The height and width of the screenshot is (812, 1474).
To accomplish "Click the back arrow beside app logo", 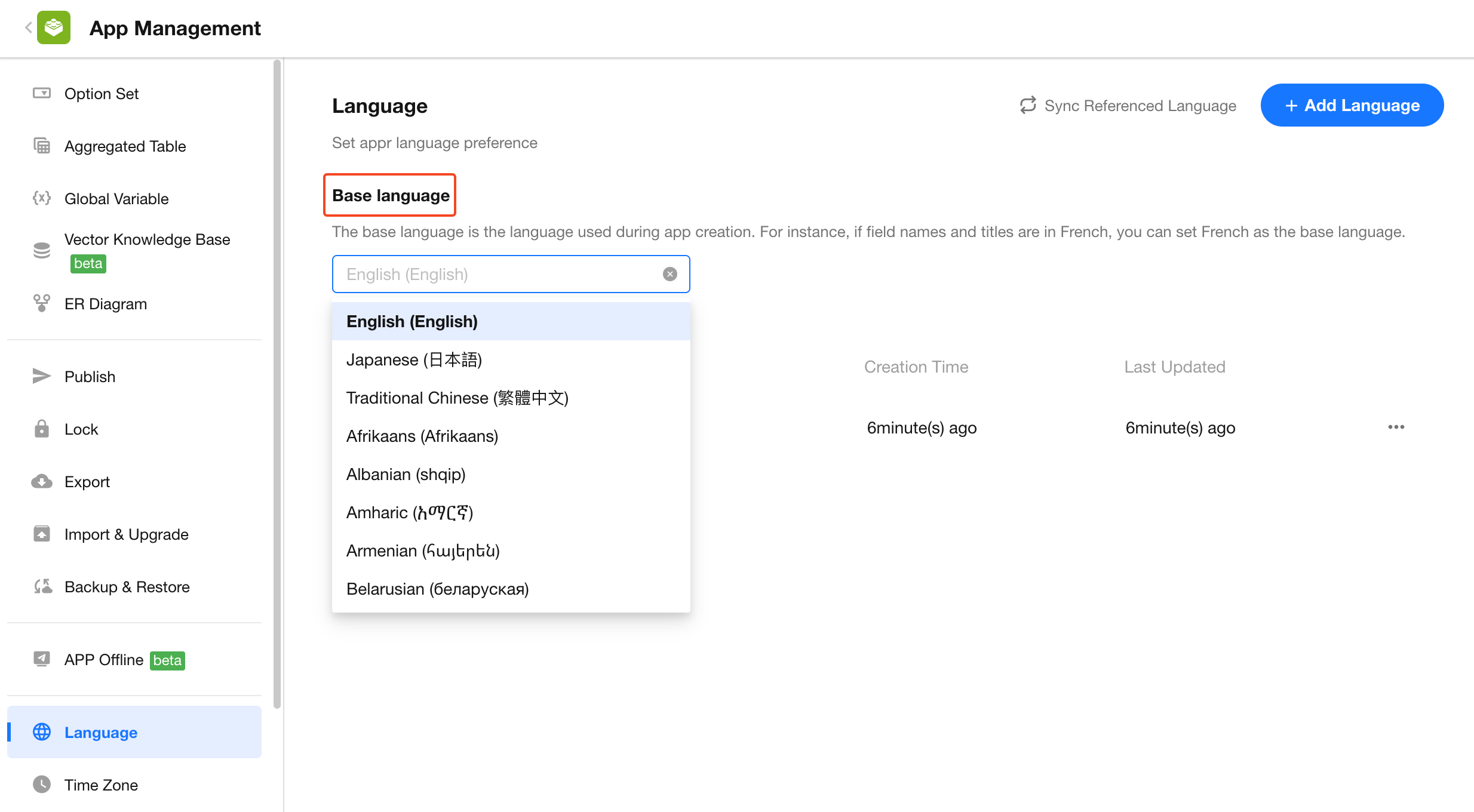I will [28, 27].
